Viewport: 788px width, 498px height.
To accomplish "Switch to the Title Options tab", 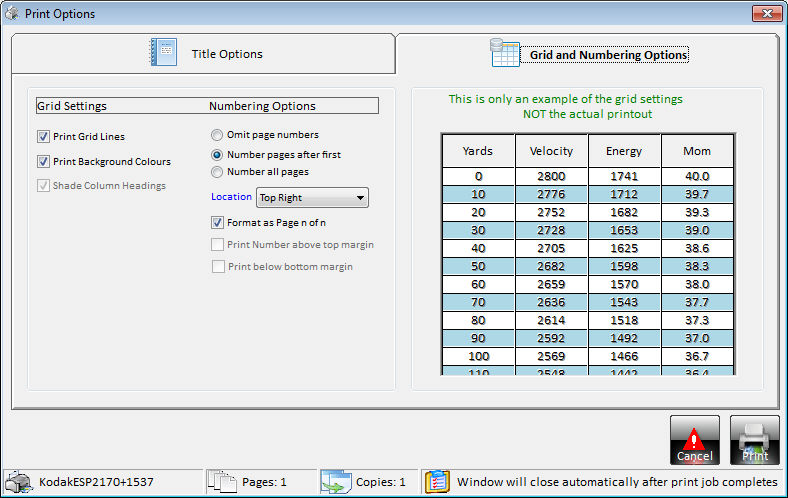I will click(204, 54).
